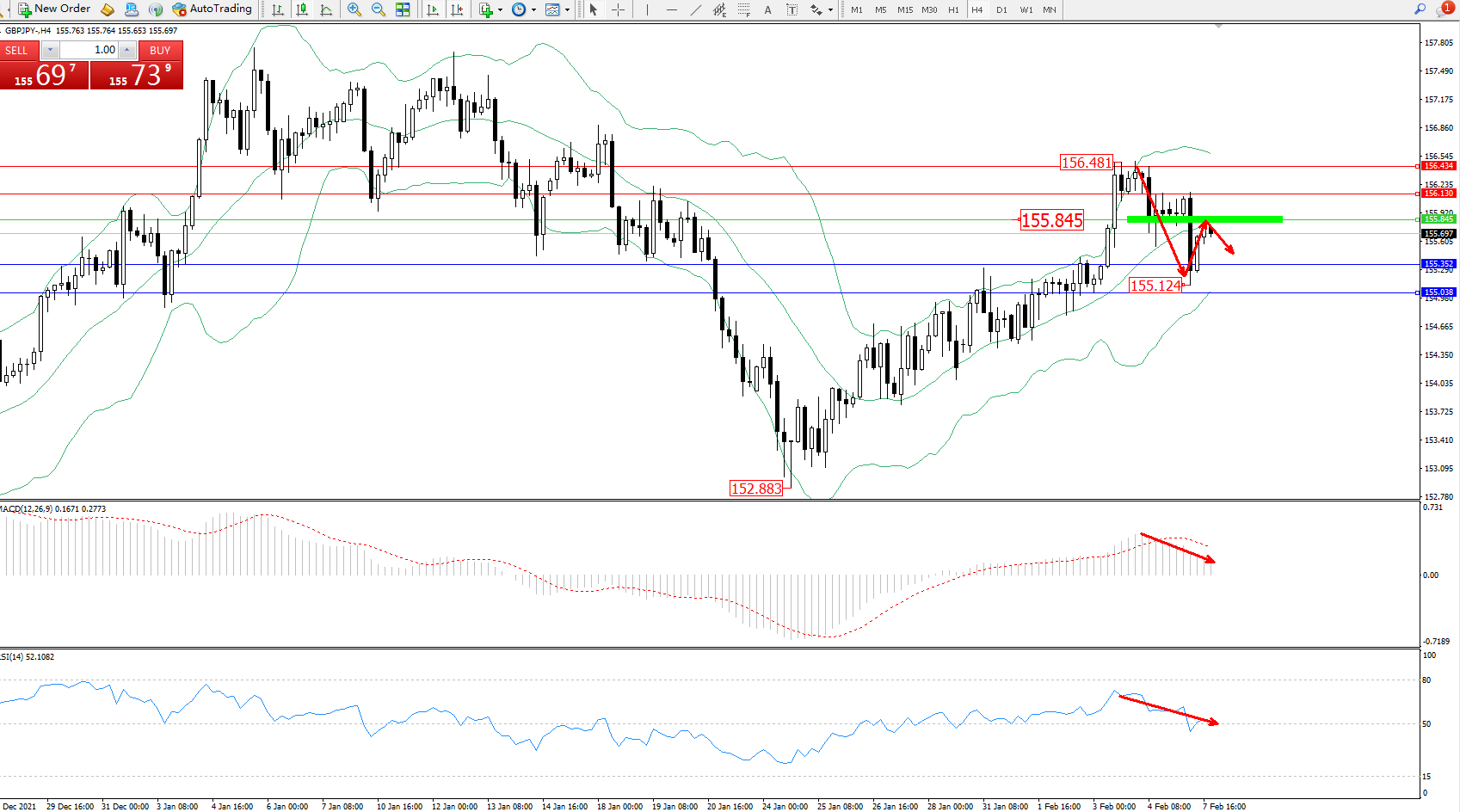Select the Fibonacci retracement tool
This screenshot has height=812, width=1460.
click(x=743, y=9)
